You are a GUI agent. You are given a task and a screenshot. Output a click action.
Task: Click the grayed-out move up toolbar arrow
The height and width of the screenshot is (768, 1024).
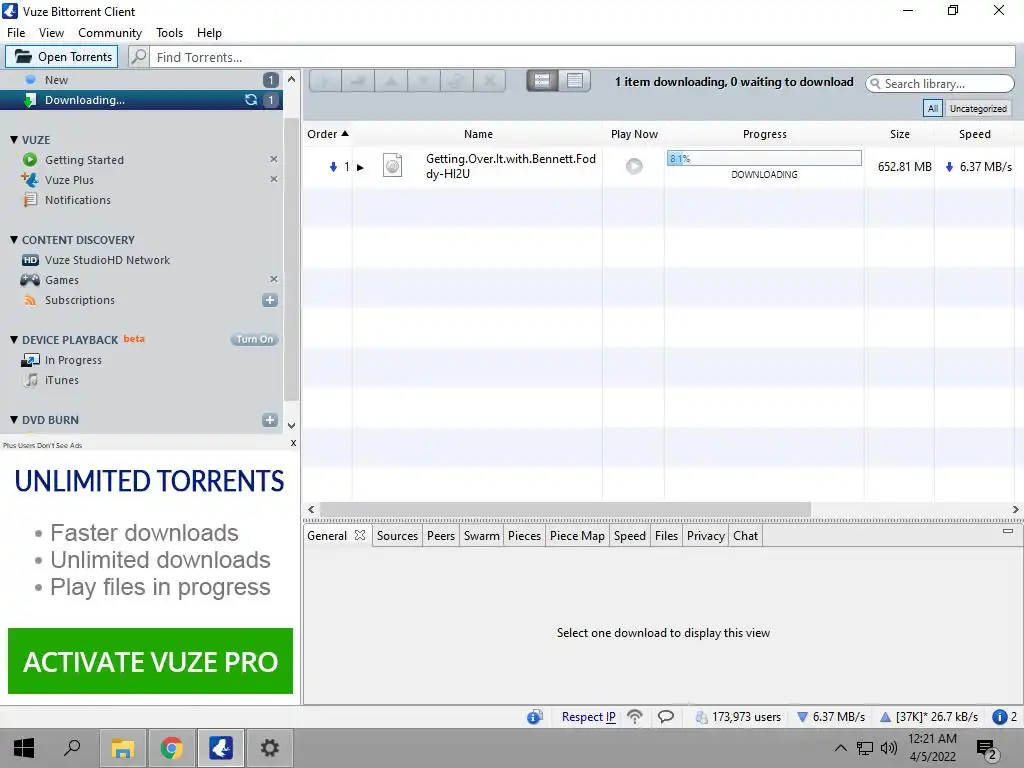(391, 81)
